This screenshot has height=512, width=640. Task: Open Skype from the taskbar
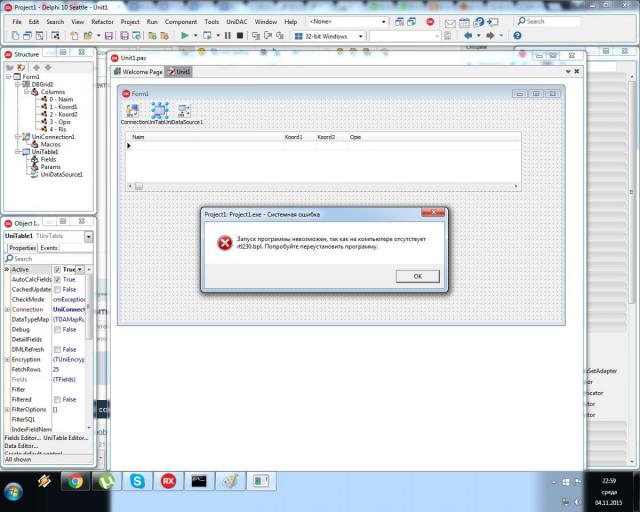[x=137, y=481]
